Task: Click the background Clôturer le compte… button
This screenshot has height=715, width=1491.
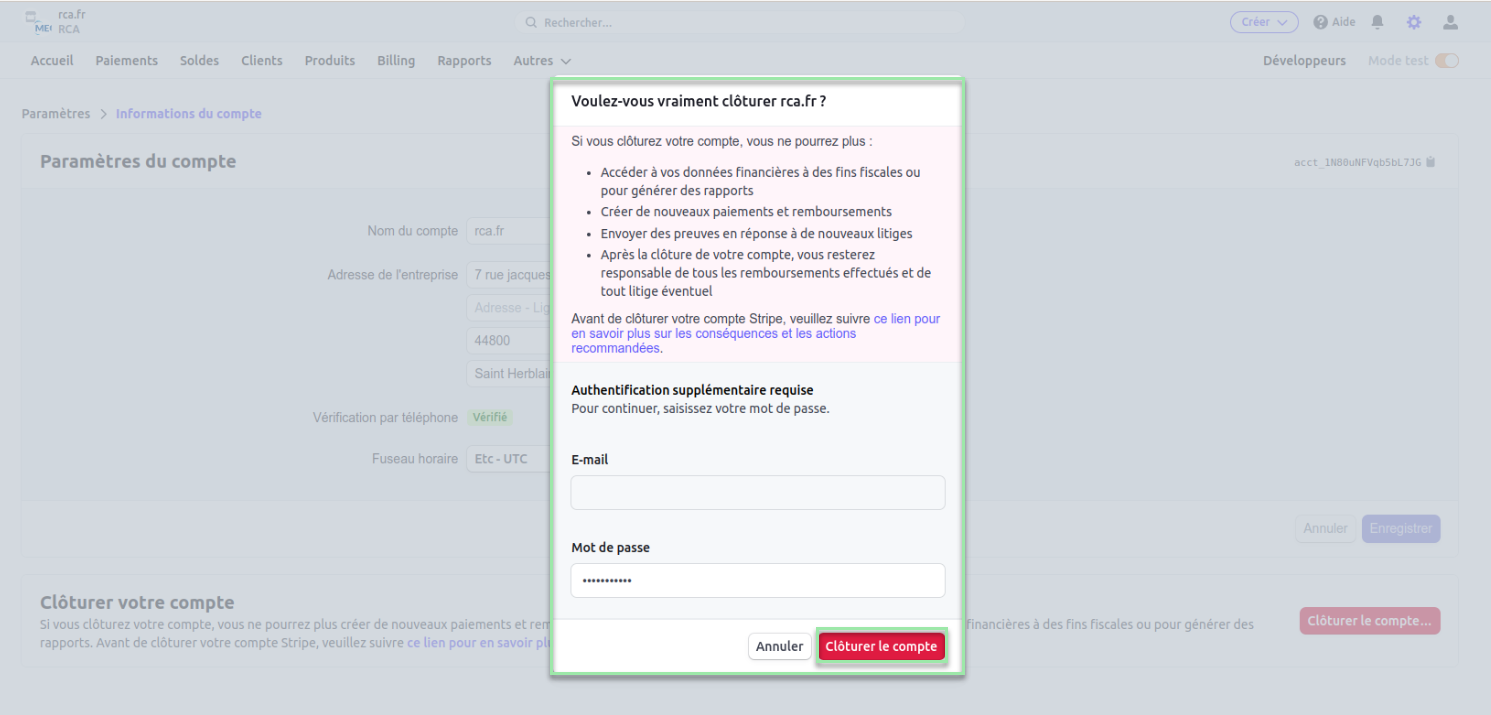Action: [x=1370, y=621]
